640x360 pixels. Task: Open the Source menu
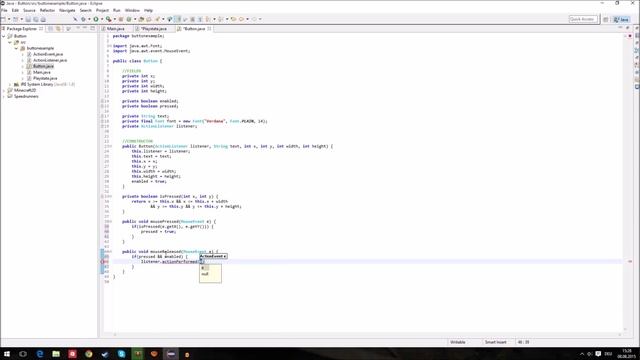tap(29, 10)
